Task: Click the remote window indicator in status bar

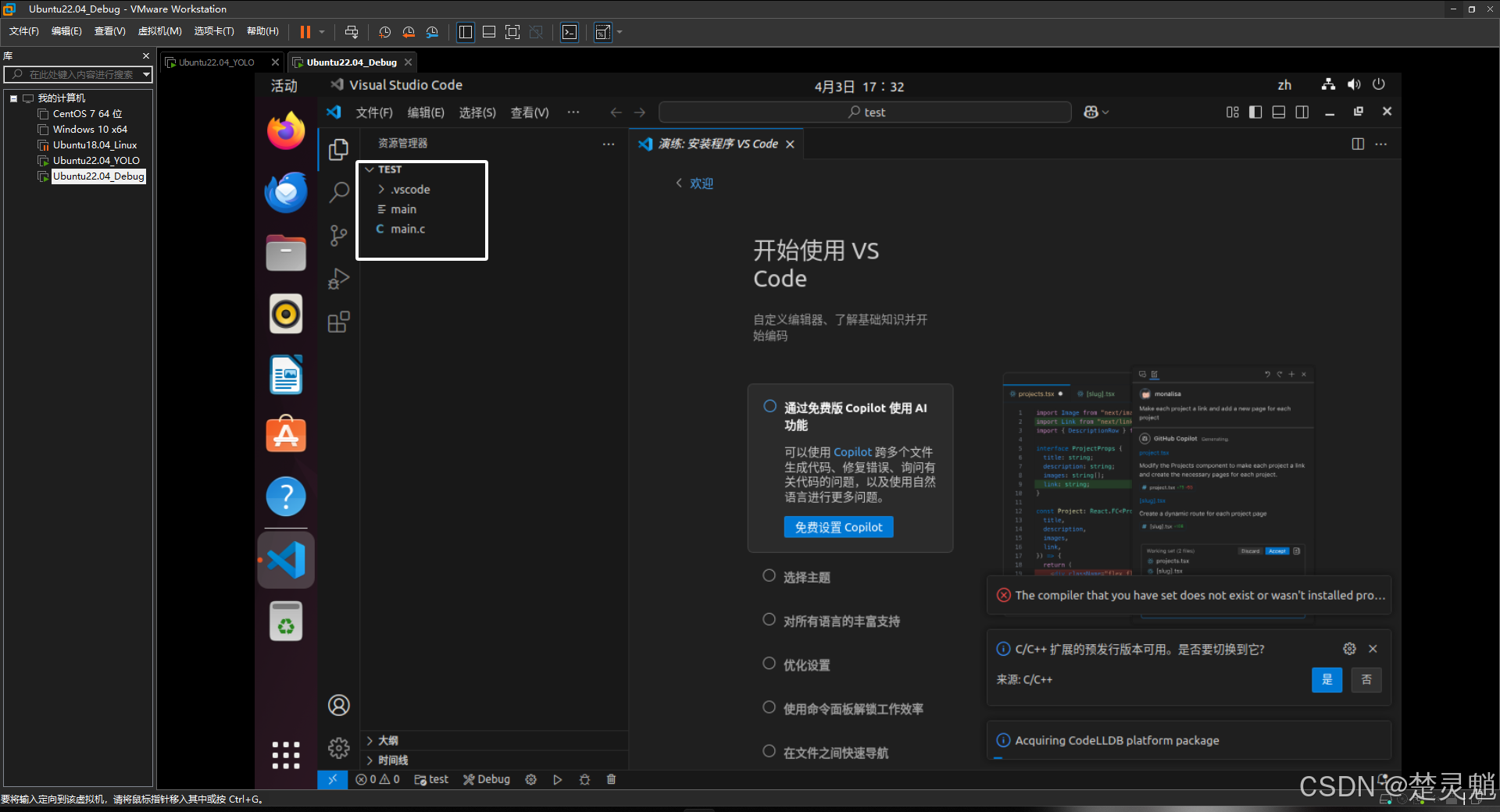Action: 332,779
